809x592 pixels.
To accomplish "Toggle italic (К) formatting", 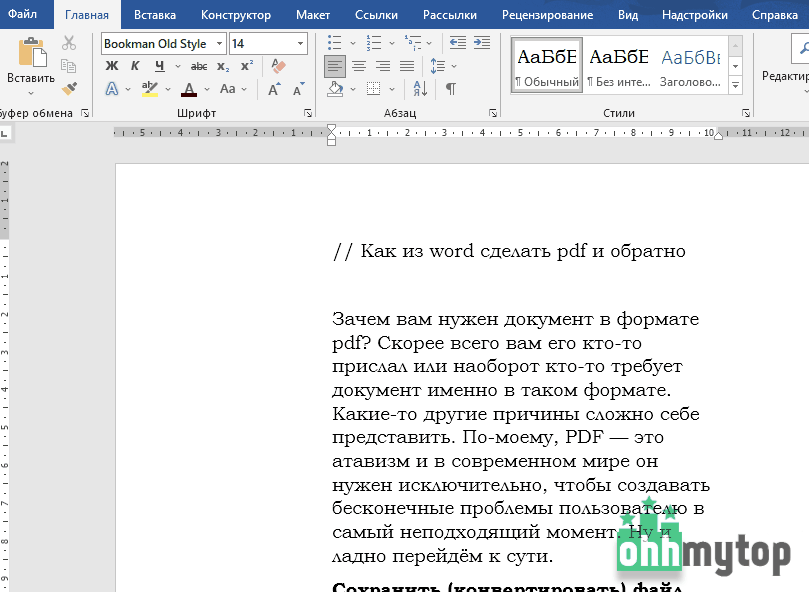I will pos(135,66).
